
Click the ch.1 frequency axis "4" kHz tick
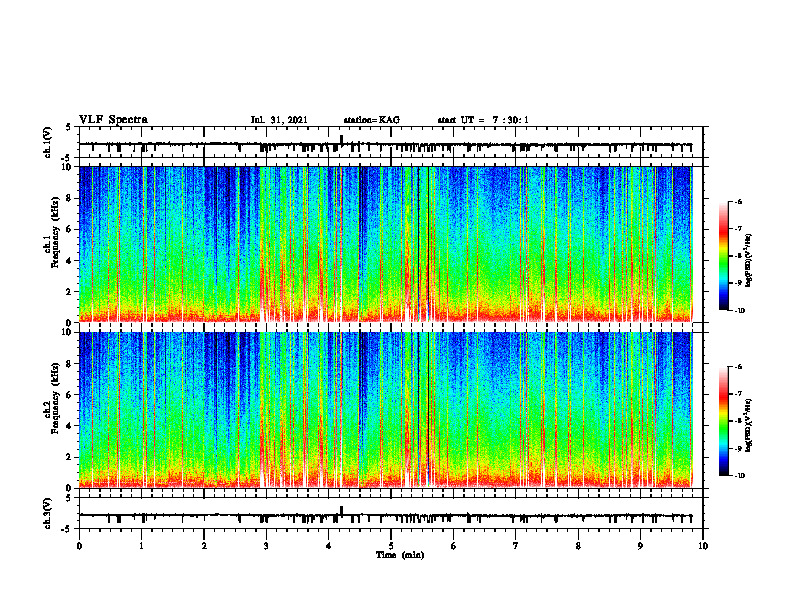[x=69, y=261]
